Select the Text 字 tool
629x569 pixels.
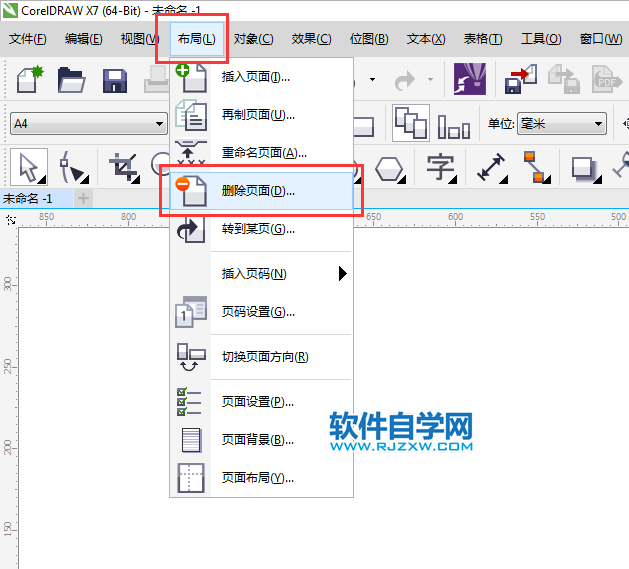click(440, 167)
